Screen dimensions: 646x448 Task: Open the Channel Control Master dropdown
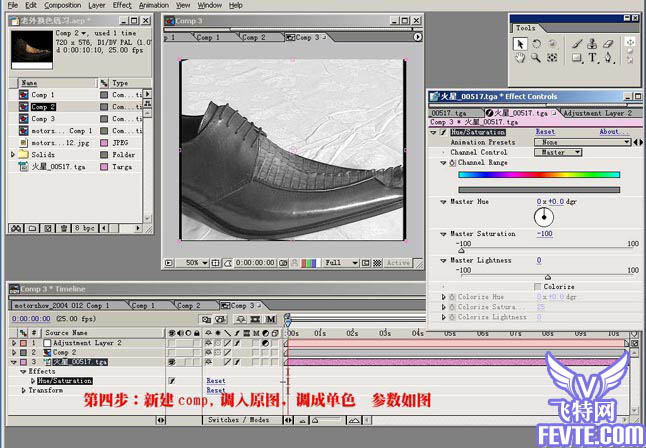tap(558, 152)
